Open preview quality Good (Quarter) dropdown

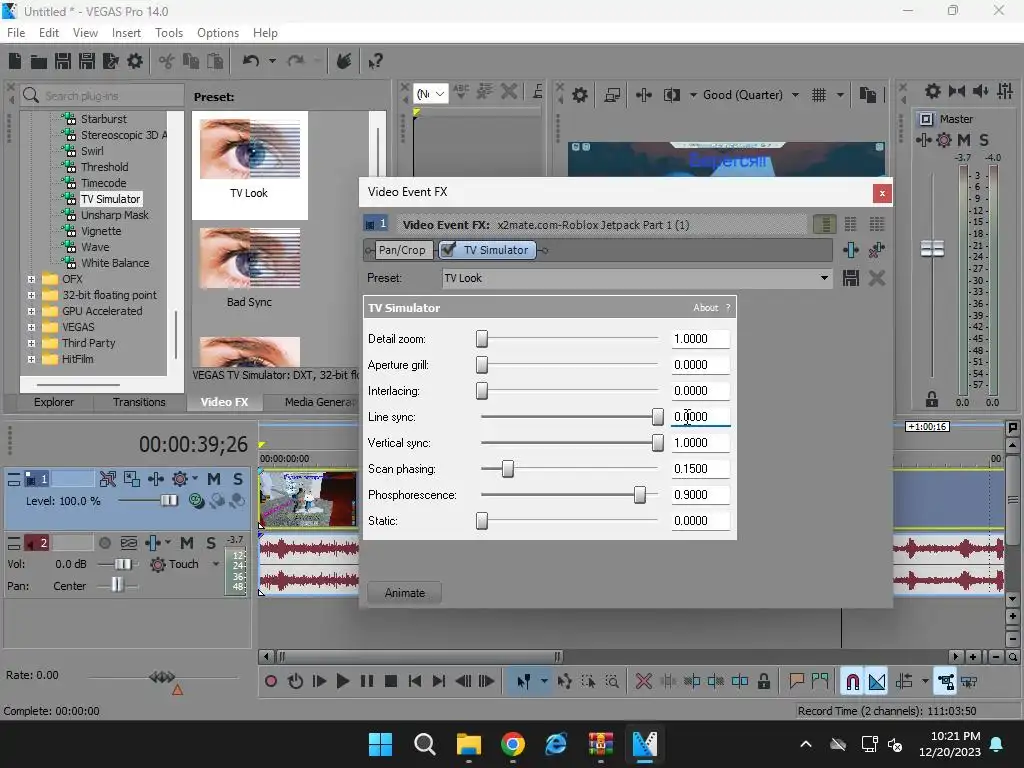795,95
